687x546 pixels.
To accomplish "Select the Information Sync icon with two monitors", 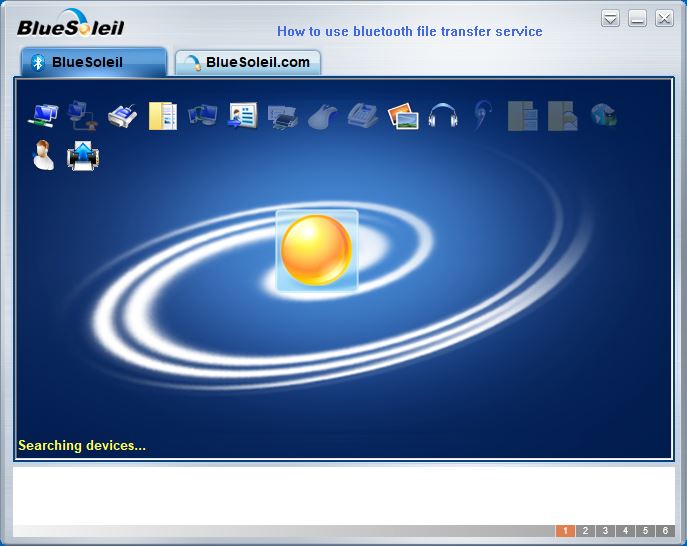I will point(202,116).
